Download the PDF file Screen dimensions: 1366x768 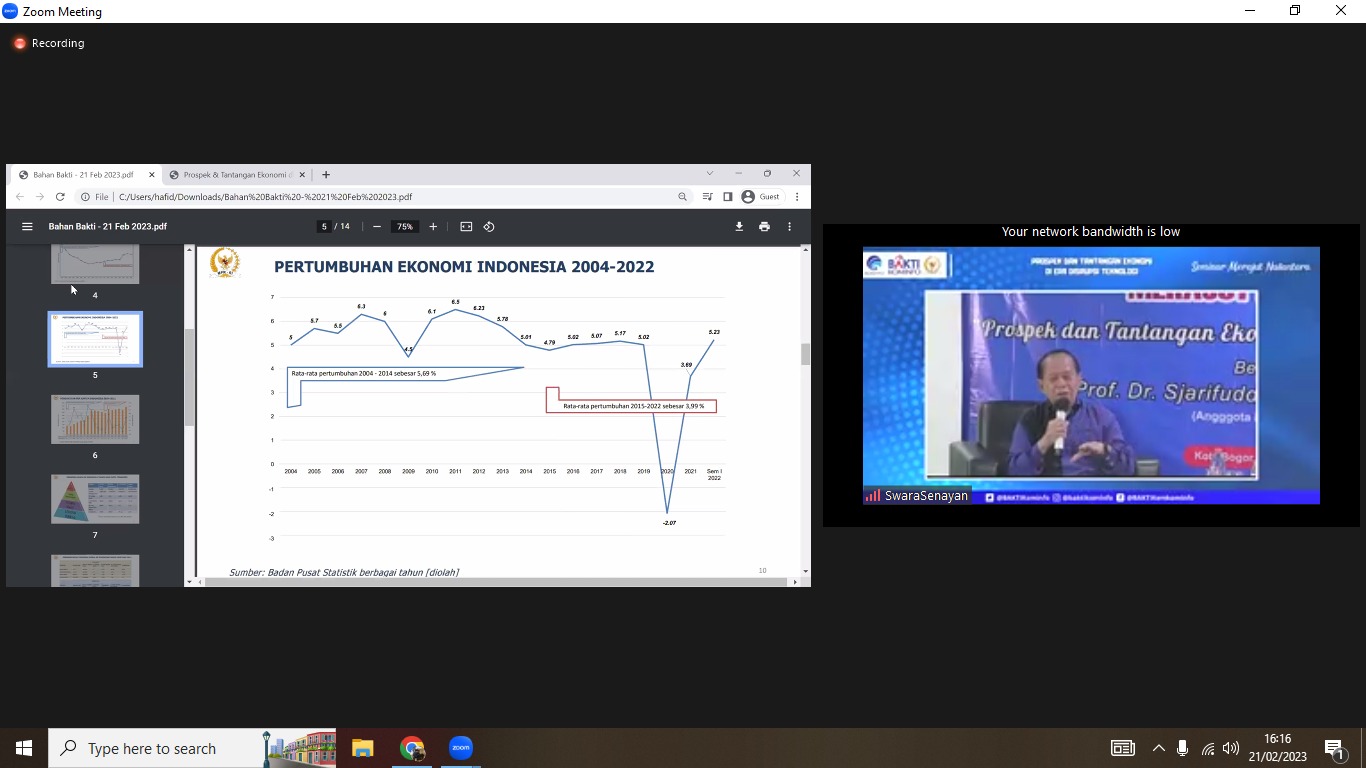pos(739,227)
